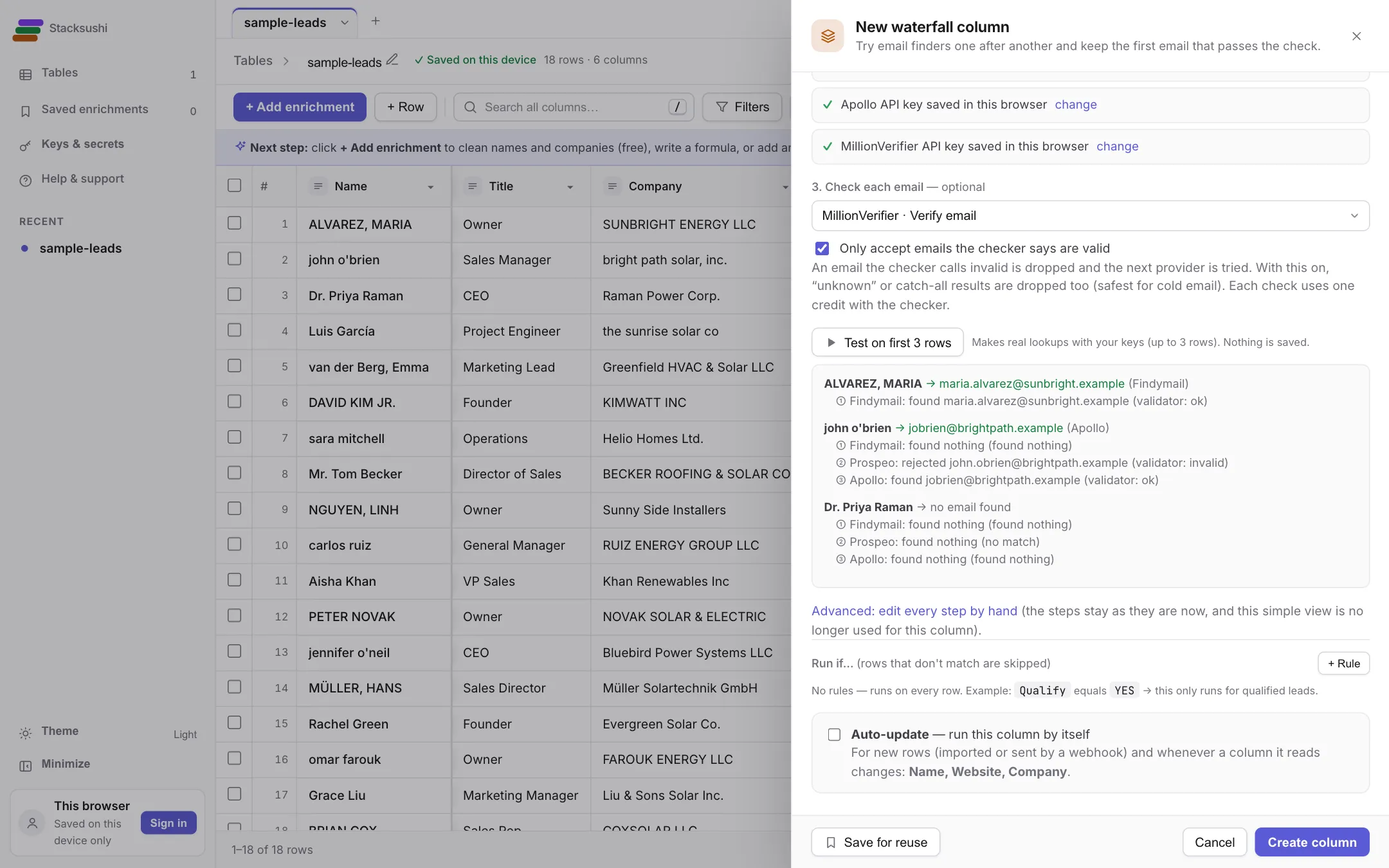This screenshot has width=1389, height=868.
Task: Open the MillionVerifier Verify email dropdown
Action: tap(1090, 215)
